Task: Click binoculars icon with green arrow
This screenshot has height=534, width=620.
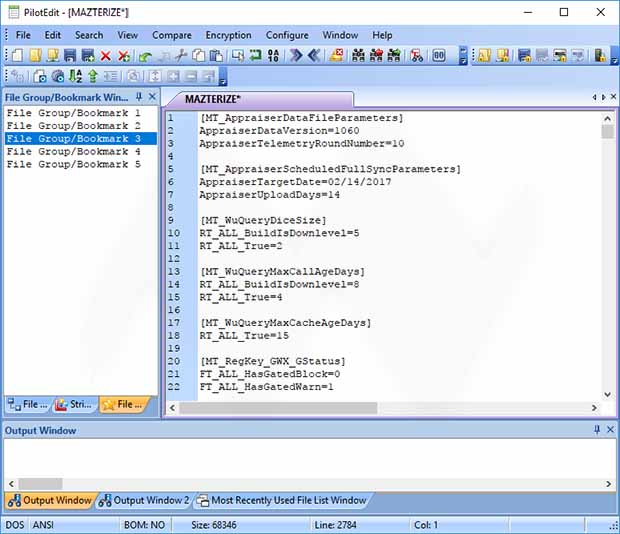Action: coord(394,55)
